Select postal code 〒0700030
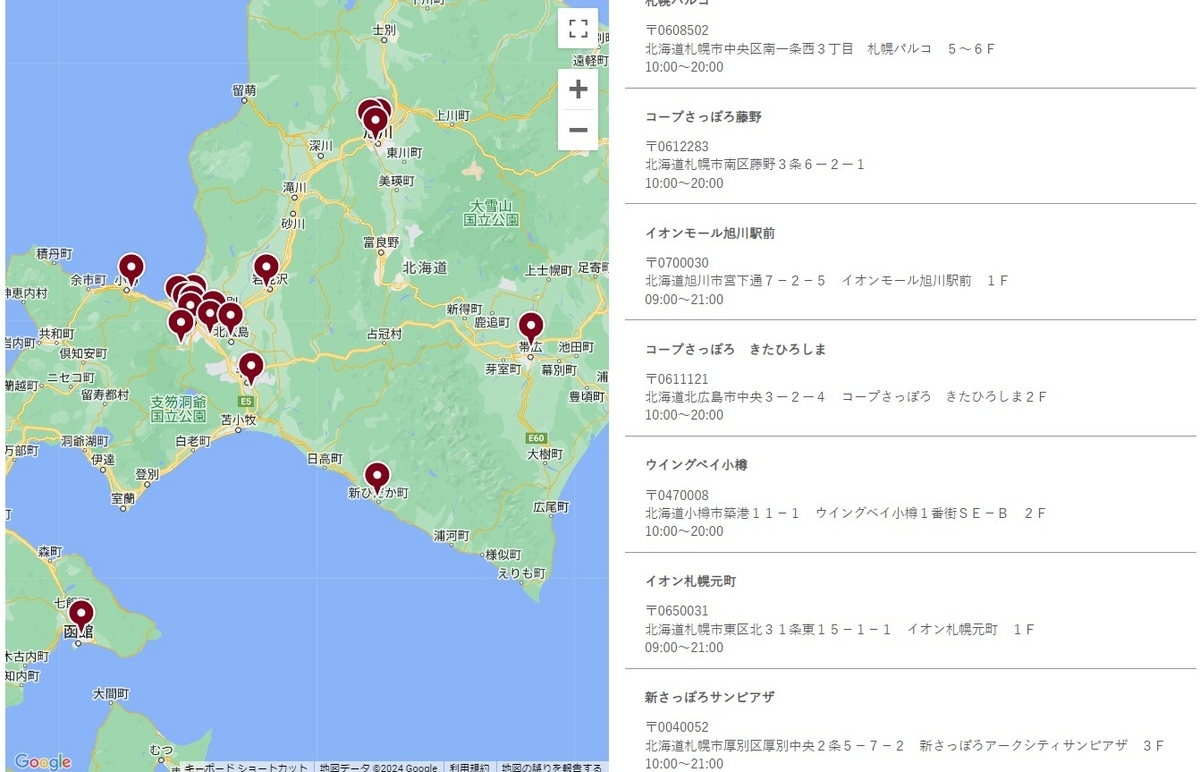This screenshot has height=772, width=1200. 677,263
